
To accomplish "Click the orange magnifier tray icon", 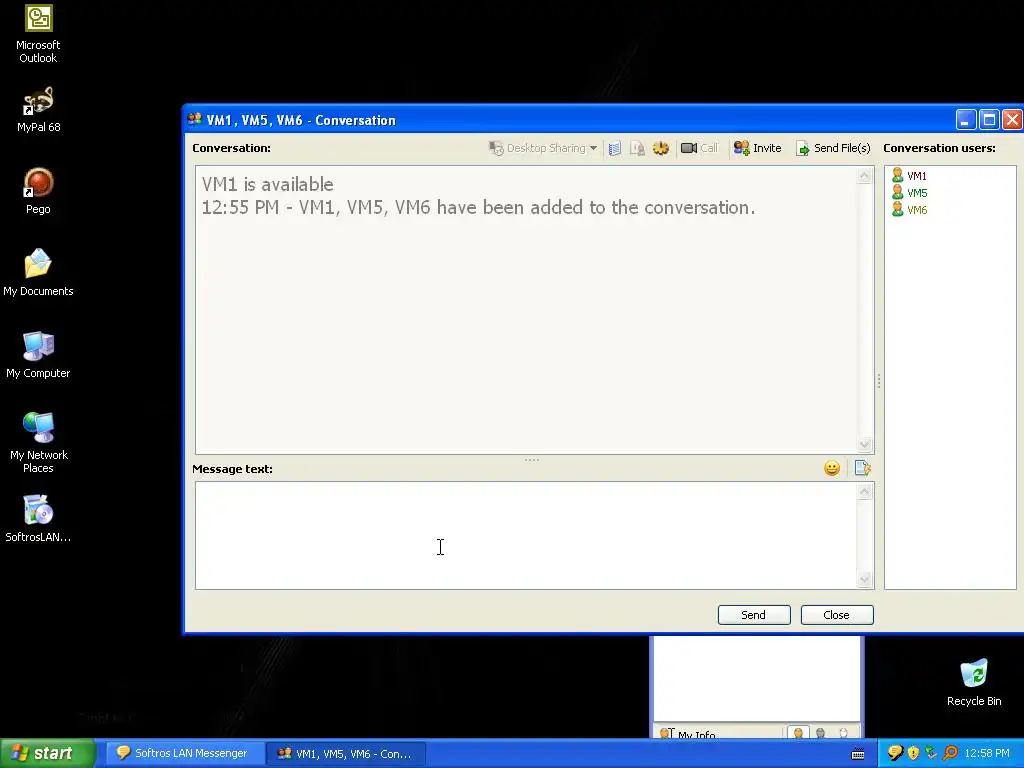I will [x=950, y=753].
